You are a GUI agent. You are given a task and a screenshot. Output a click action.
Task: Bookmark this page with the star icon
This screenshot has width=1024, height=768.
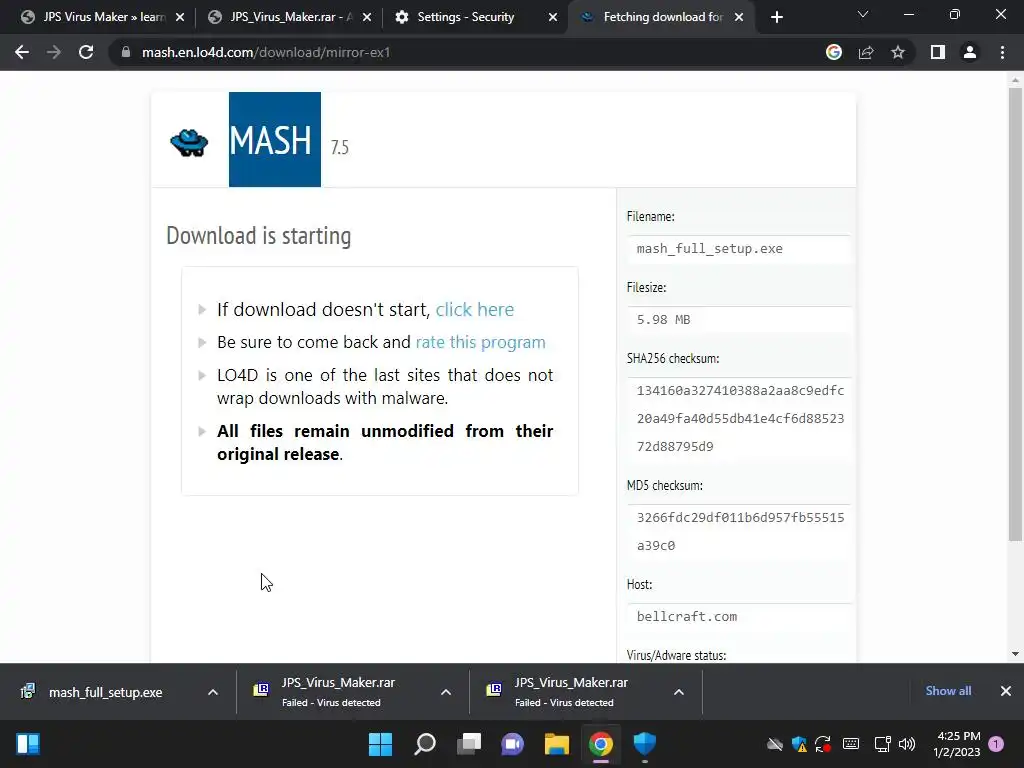coord(898,52)
